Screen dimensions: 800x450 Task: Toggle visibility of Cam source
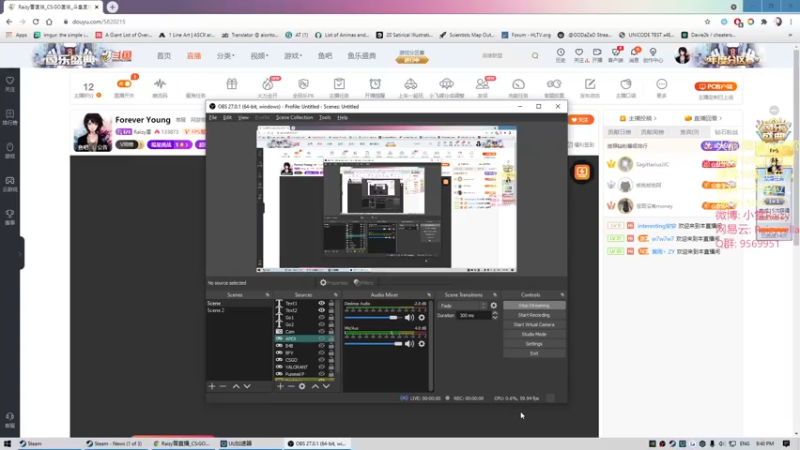click(321, 332)
